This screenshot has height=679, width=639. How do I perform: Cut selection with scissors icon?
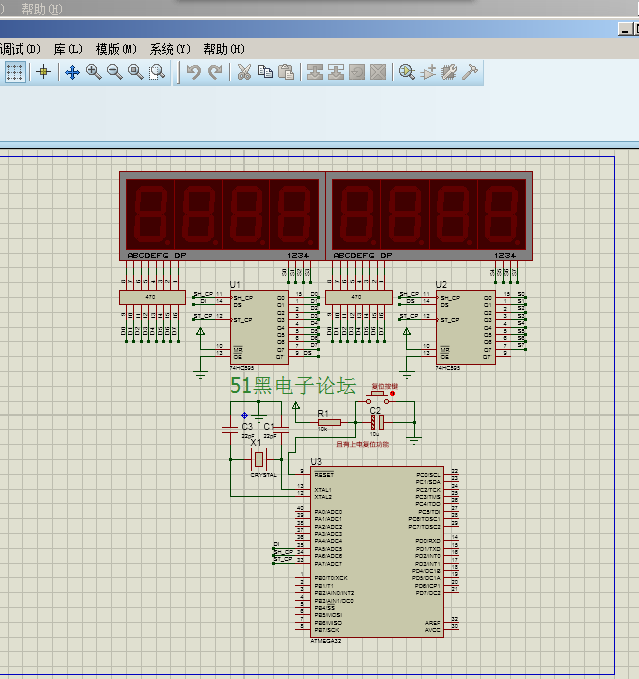(x=243, y=72)
